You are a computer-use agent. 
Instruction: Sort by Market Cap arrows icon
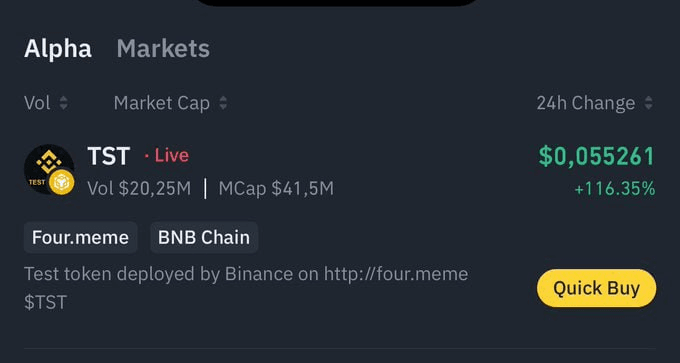point(223,103)
